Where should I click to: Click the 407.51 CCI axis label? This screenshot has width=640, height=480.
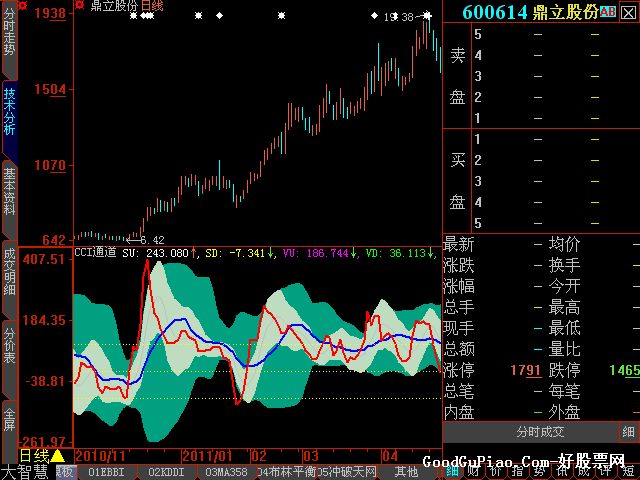(44, 259)
